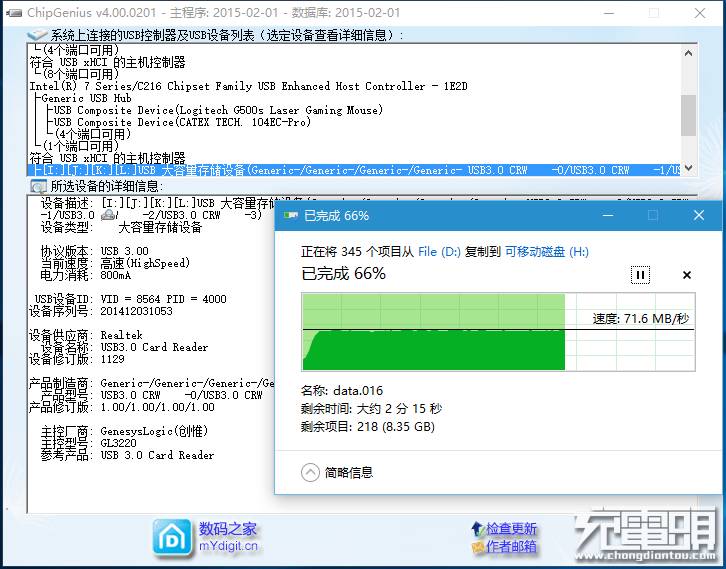The height and width of the screenshot is (569, 726).
Task: Pause the file copy operation
Action: pyautogui.click(x=640, y=275)
